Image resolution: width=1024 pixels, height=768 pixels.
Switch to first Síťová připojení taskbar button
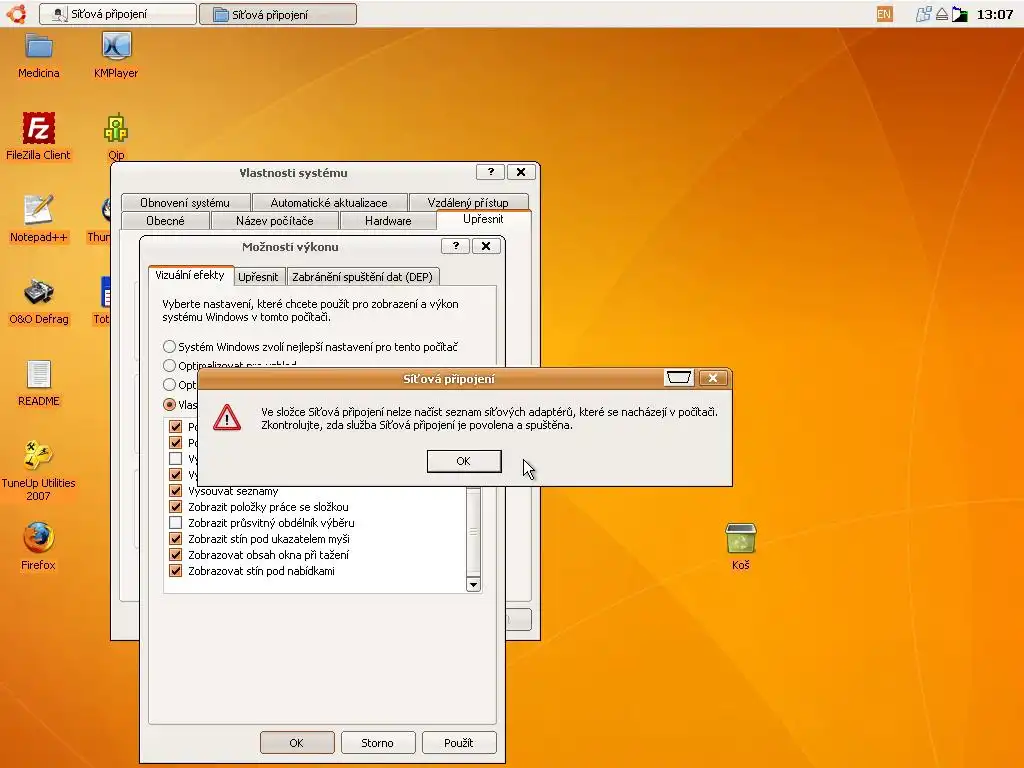(x=118, y=14)
